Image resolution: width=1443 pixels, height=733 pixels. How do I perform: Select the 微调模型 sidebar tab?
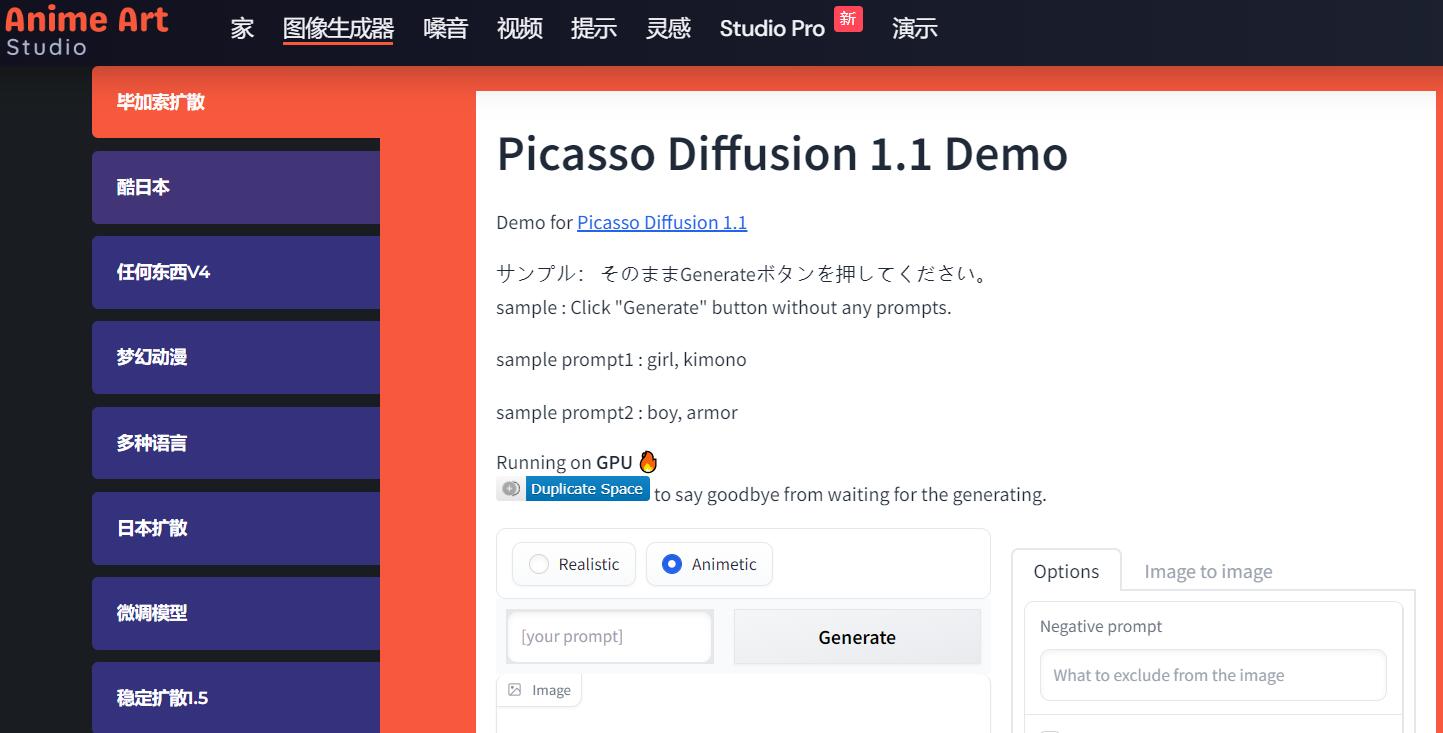[236, 613]
